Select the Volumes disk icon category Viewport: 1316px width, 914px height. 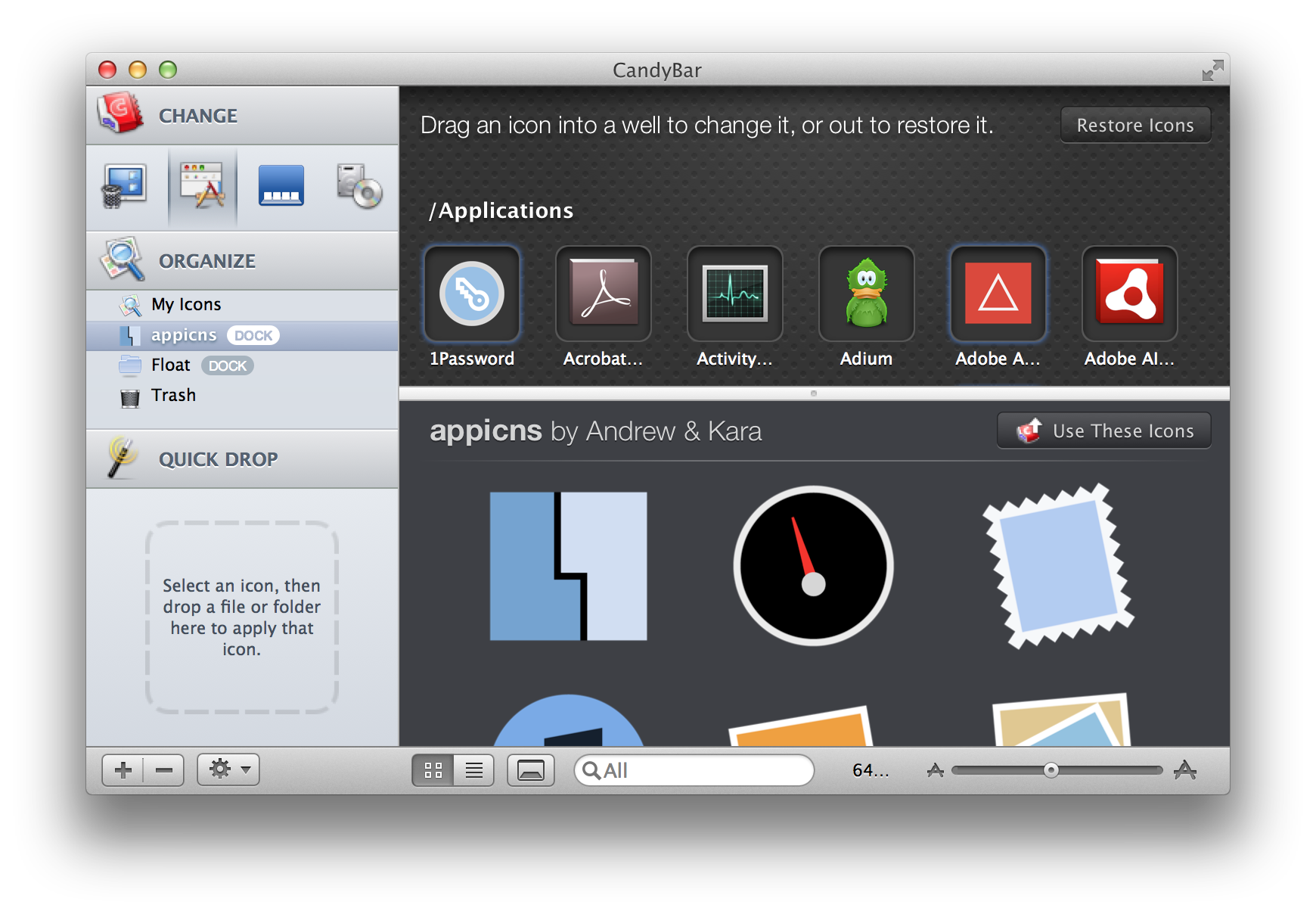tap(359, 187)
